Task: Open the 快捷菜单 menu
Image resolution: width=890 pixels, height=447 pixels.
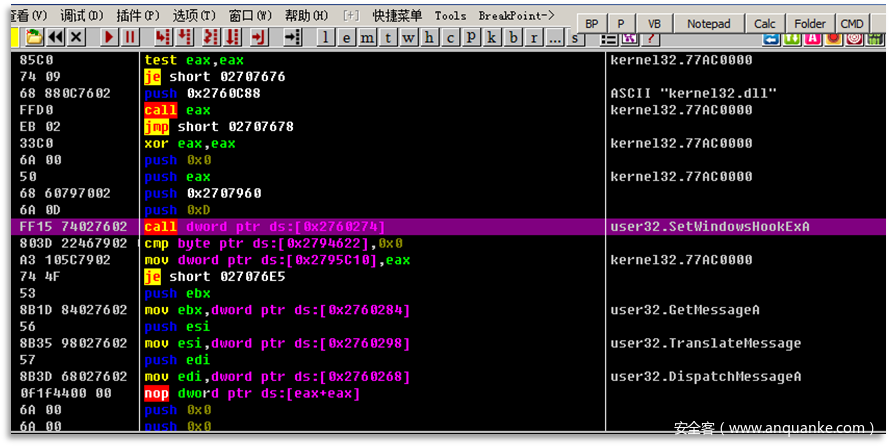Action: (x=397, y=16)
